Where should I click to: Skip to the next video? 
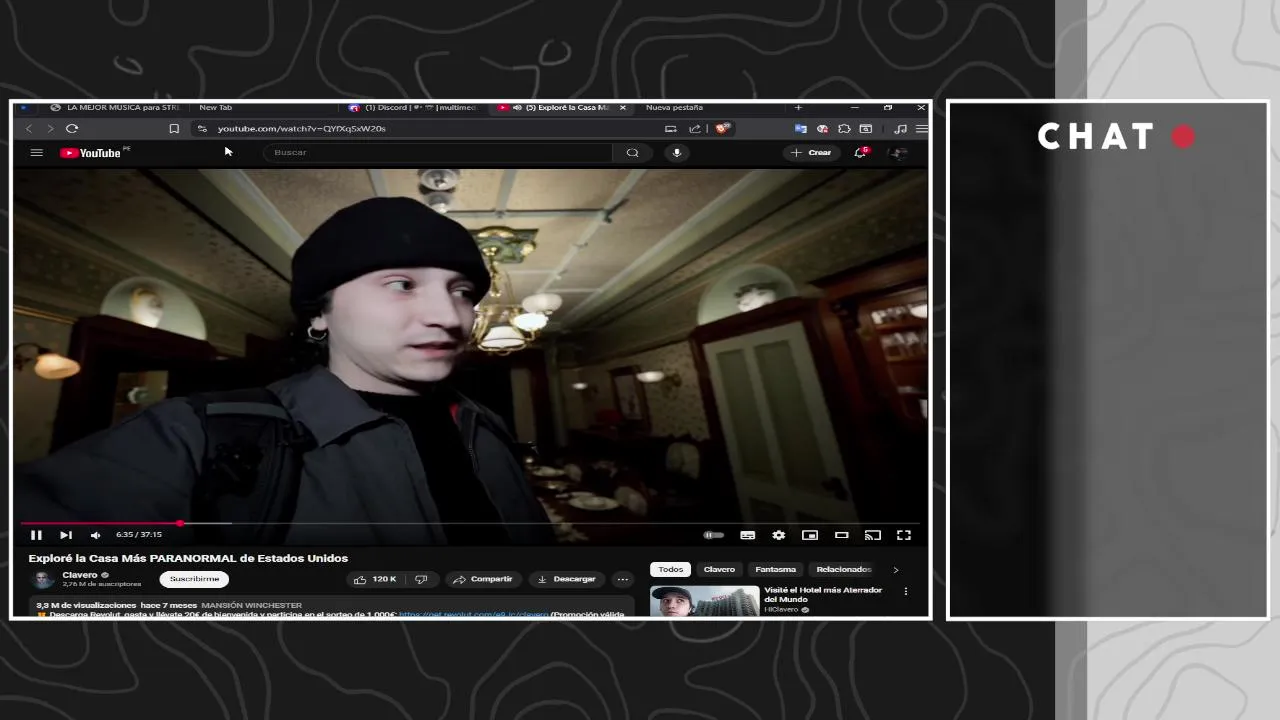66,535
